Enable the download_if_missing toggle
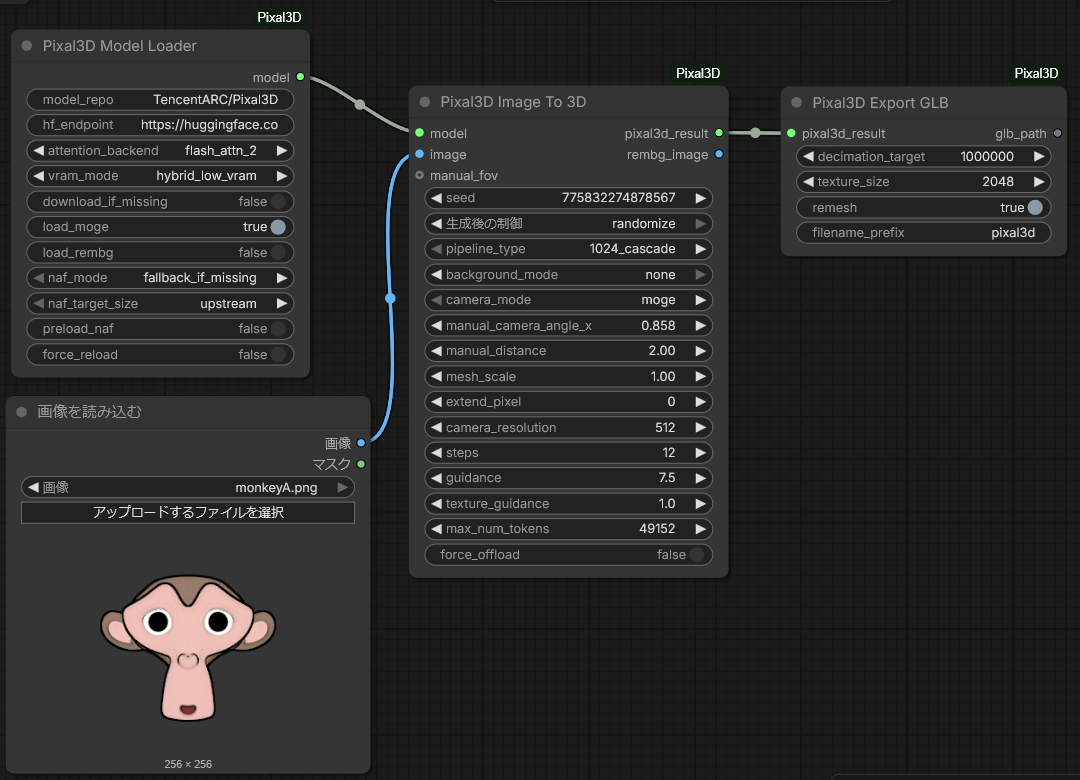This screenshot has height=780, width=1080. 278,201
